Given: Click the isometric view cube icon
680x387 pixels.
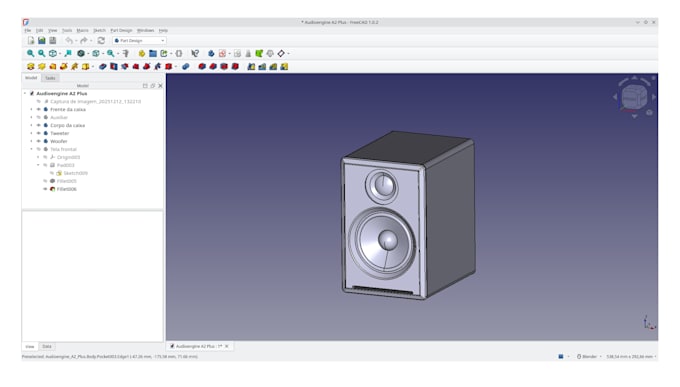Looking at the screenshot, I should tap(52, 53).
